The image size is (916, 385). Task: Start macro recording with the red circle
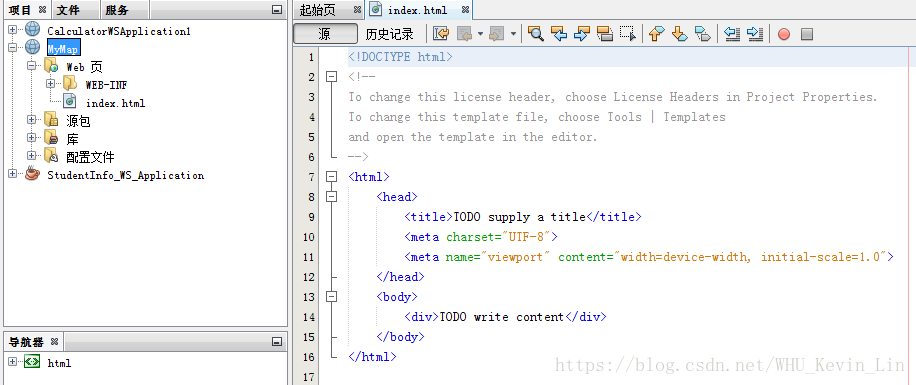pyautogui.click(x=784, y=34)
